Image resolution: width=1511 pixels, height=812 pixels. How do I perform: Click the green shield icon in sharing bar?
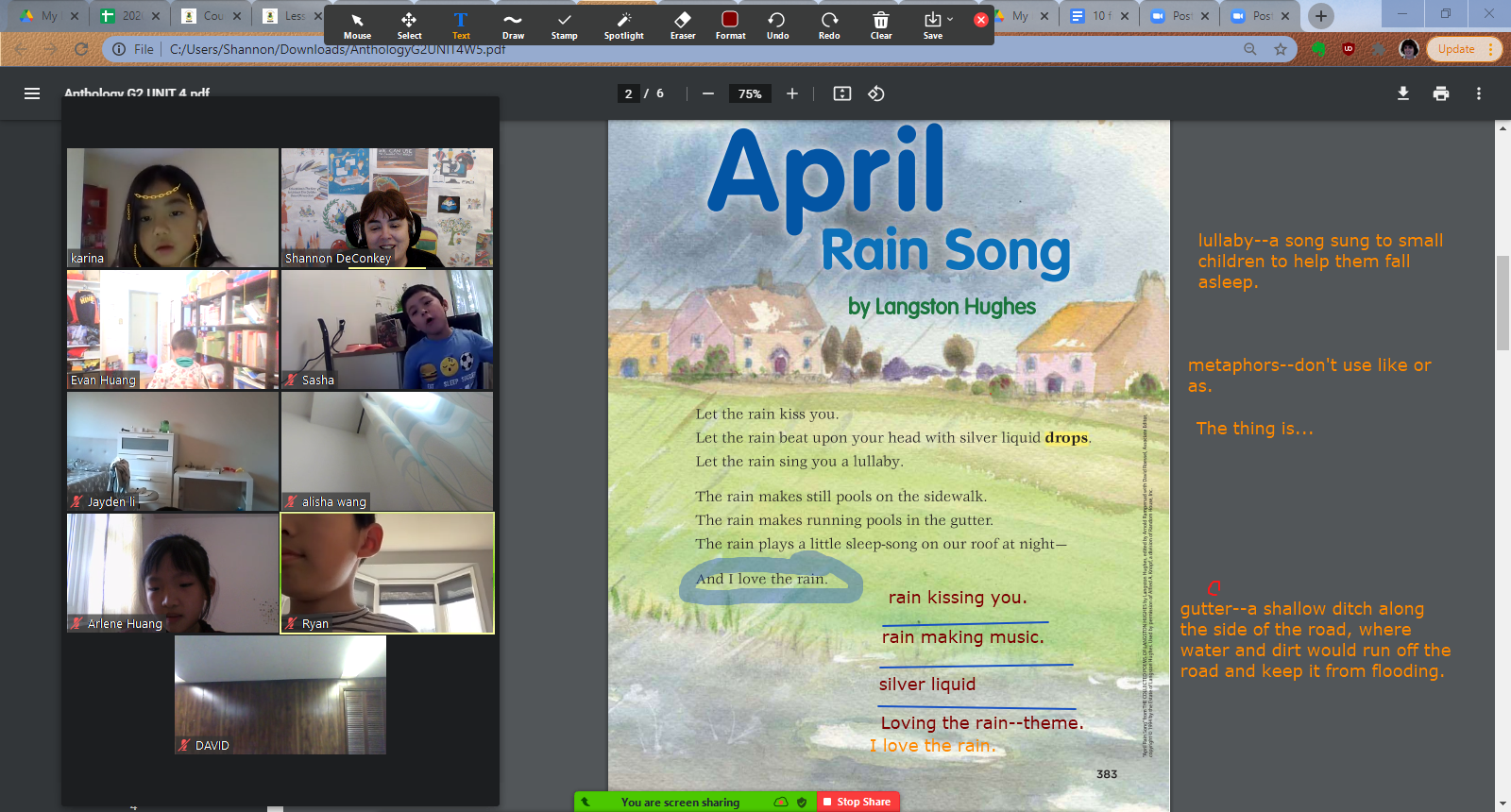802,802
